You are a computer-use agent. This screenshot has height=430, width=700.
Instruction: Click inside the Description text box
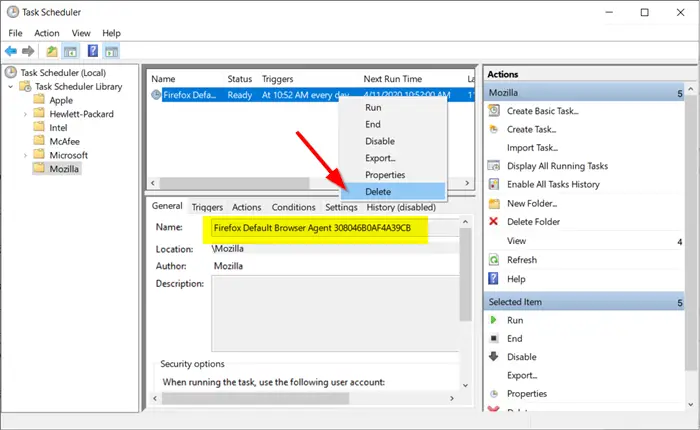click(x=335, y=313)
